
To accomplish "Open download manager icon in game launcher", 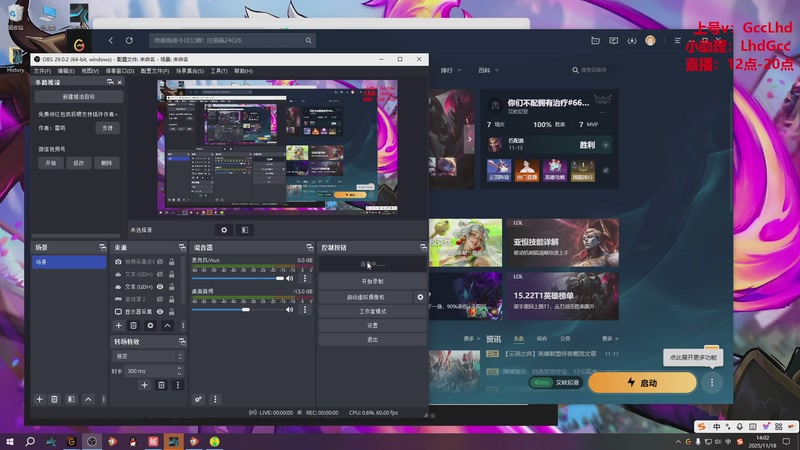I will [632, 40].
